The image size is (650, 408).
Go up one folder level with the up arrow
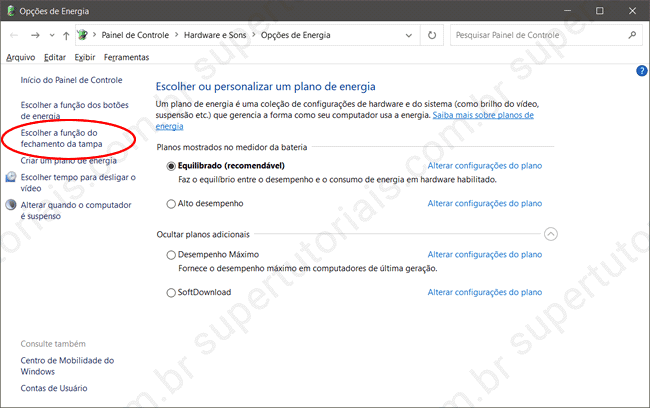click(65, 35)
